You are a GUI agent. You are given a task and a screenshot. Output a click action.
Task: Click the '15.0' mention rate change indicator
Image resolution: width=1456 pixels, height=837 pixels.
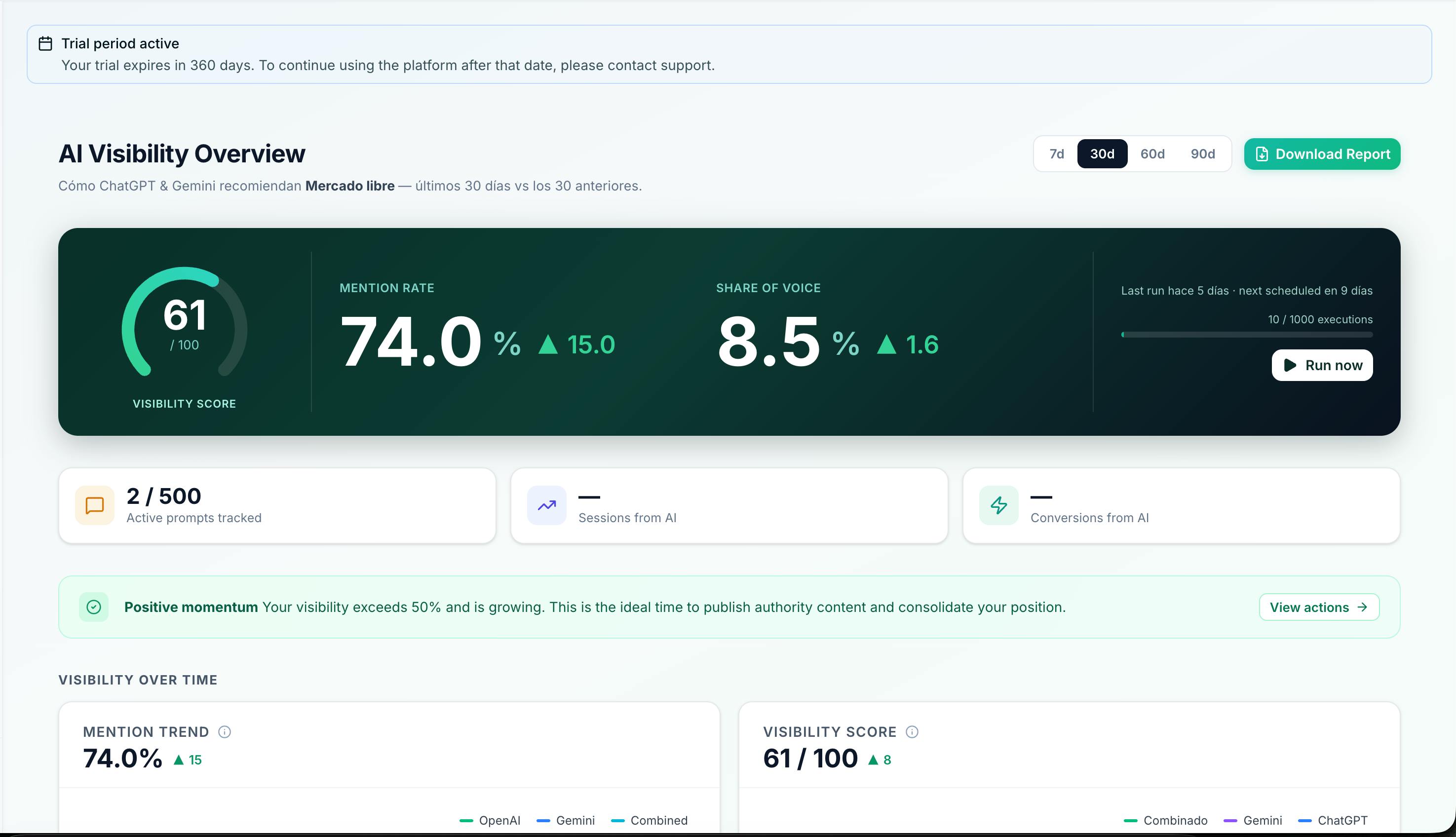click(576, 344)
